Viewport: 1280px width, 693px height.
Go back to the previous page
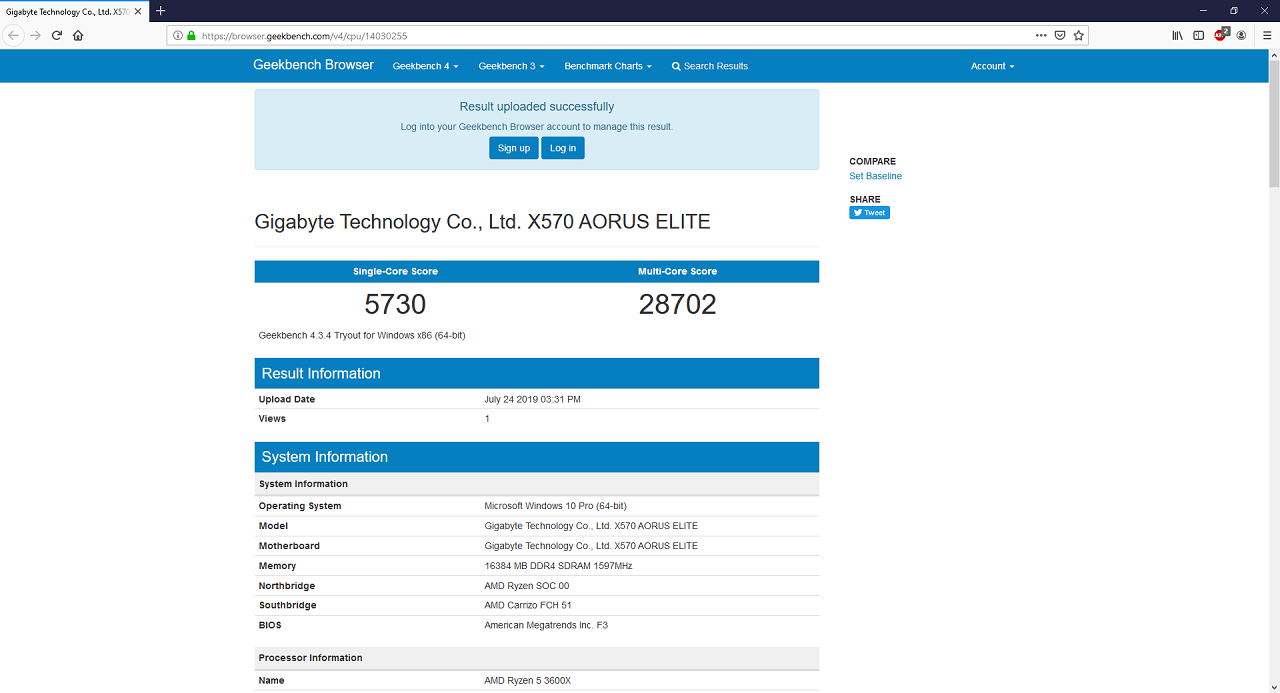point(13,35)
